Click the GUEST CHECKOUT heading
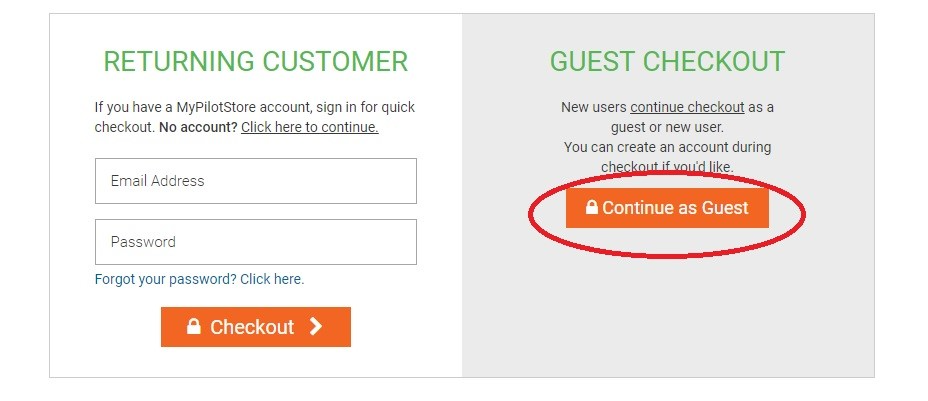928x401 pixels. click(x=667, y=62)
